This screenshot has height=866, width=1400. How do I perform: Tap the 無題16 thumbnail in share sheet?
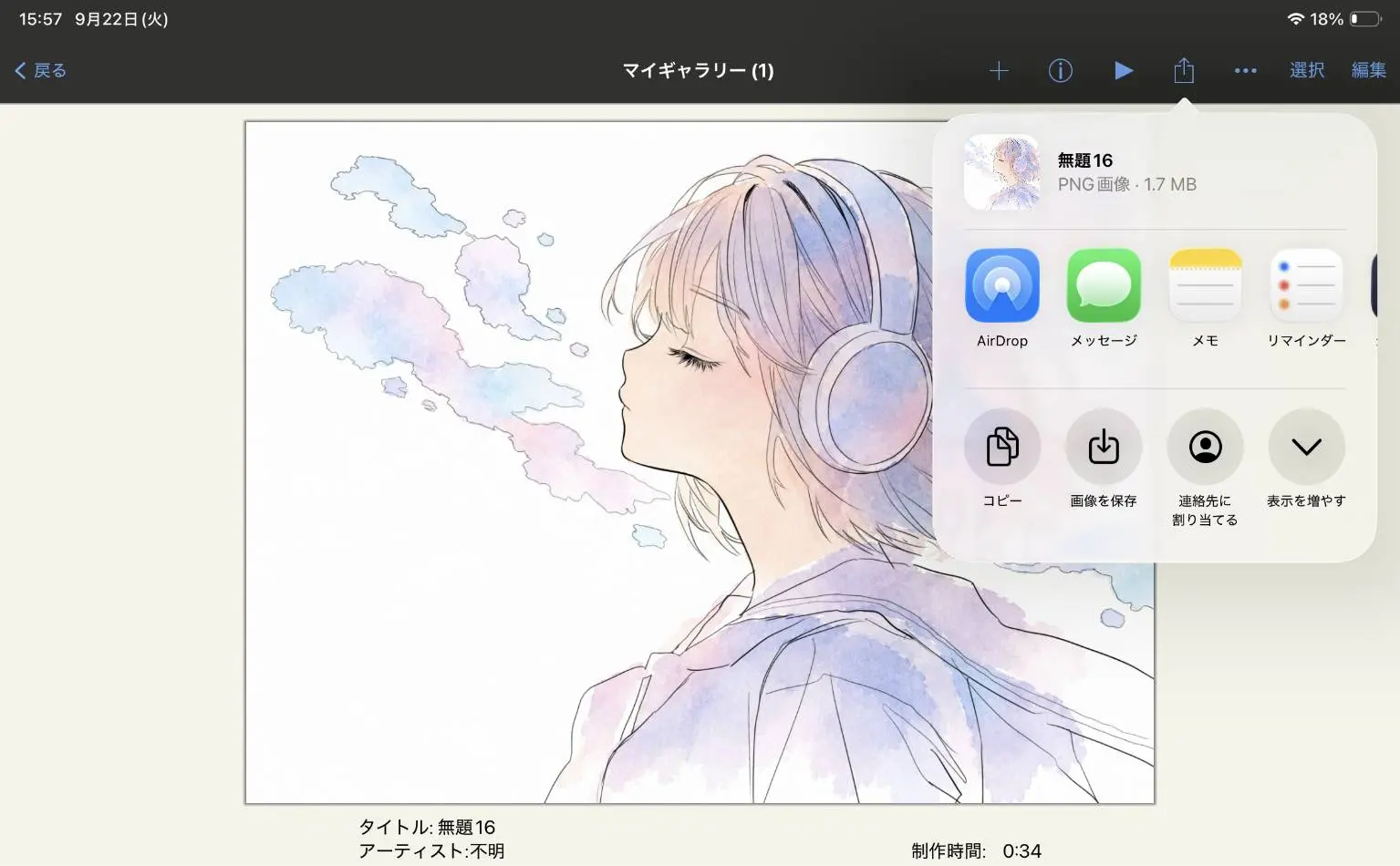coord(1002,172)
